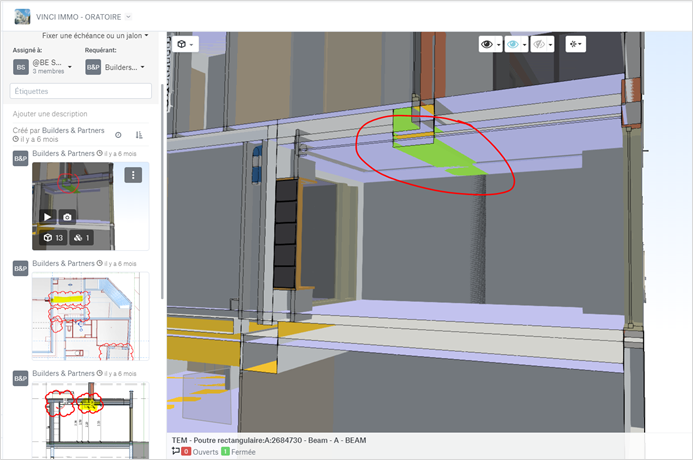Click the history clock icon beside creator
This screenshot has height=460, width=693.
coord(118,135)
